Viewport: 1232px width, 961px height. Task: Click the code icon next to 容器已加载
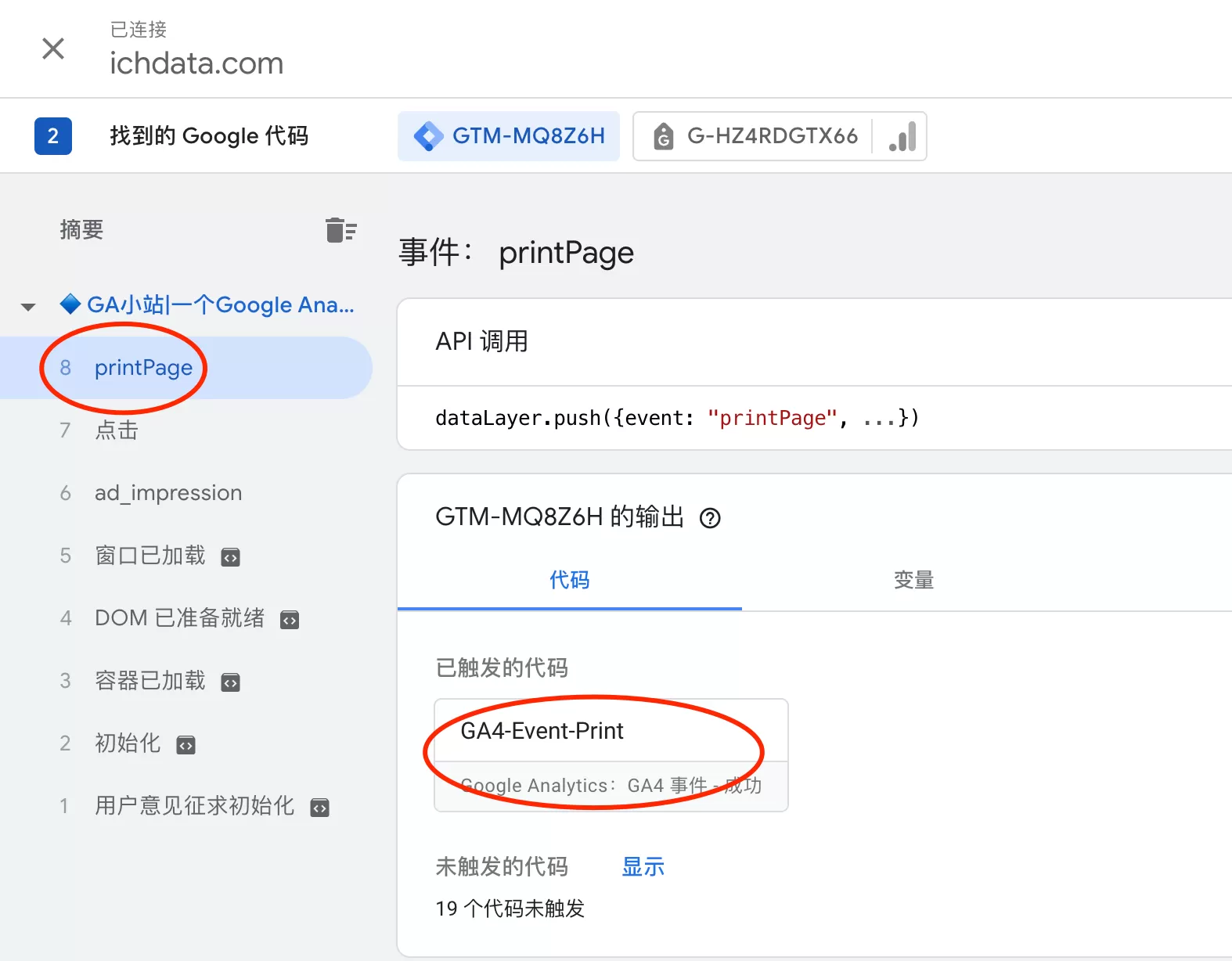click(230, 682)
